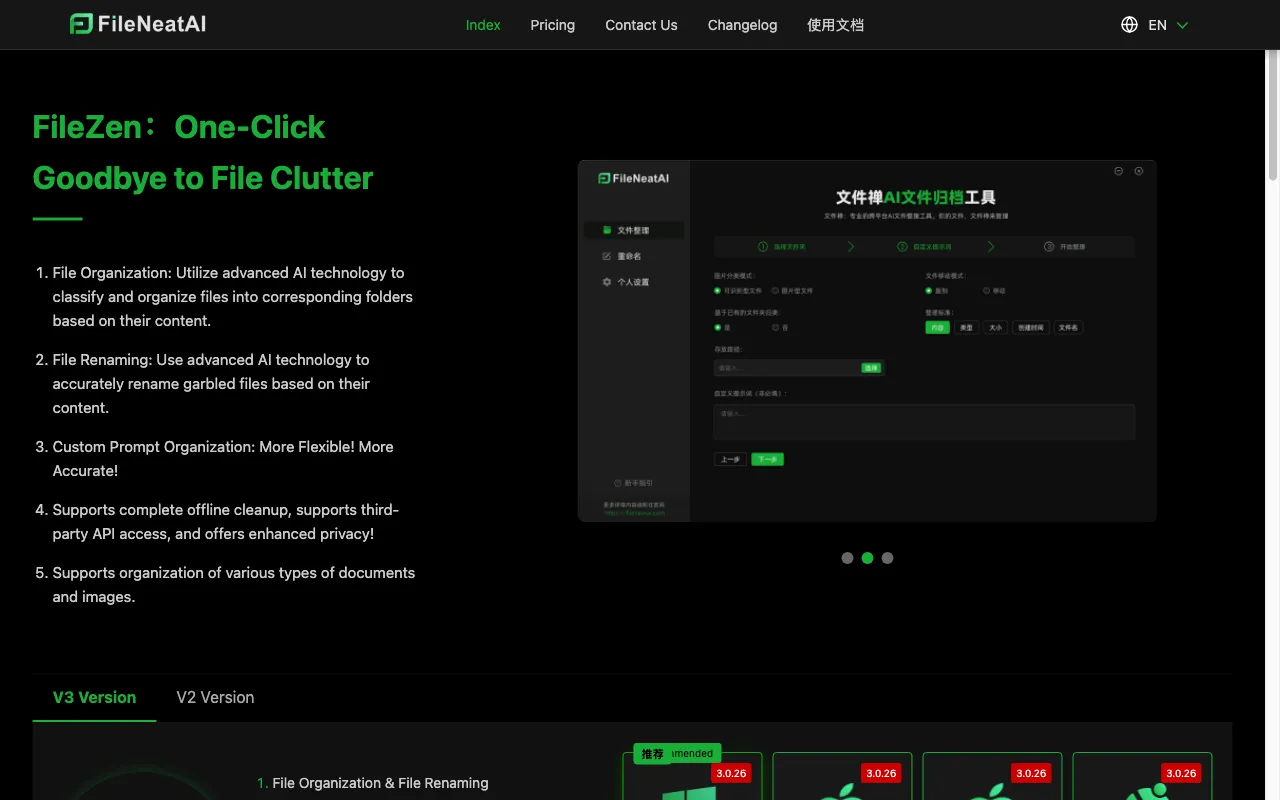Open the Contact Us page

click(641, 25)
